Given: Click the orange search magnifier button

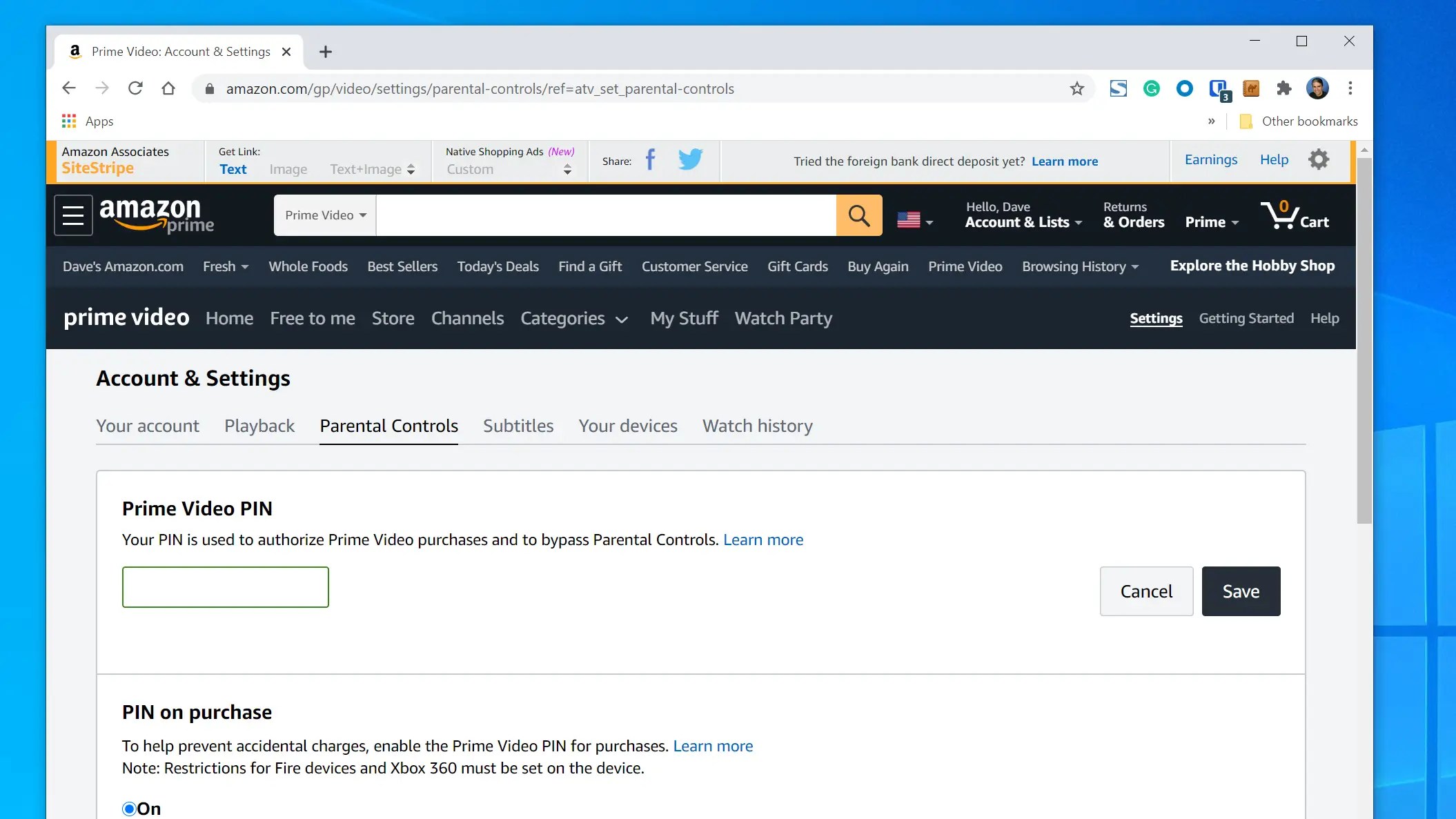Looking at the screenshot, I should pos(858,215).
